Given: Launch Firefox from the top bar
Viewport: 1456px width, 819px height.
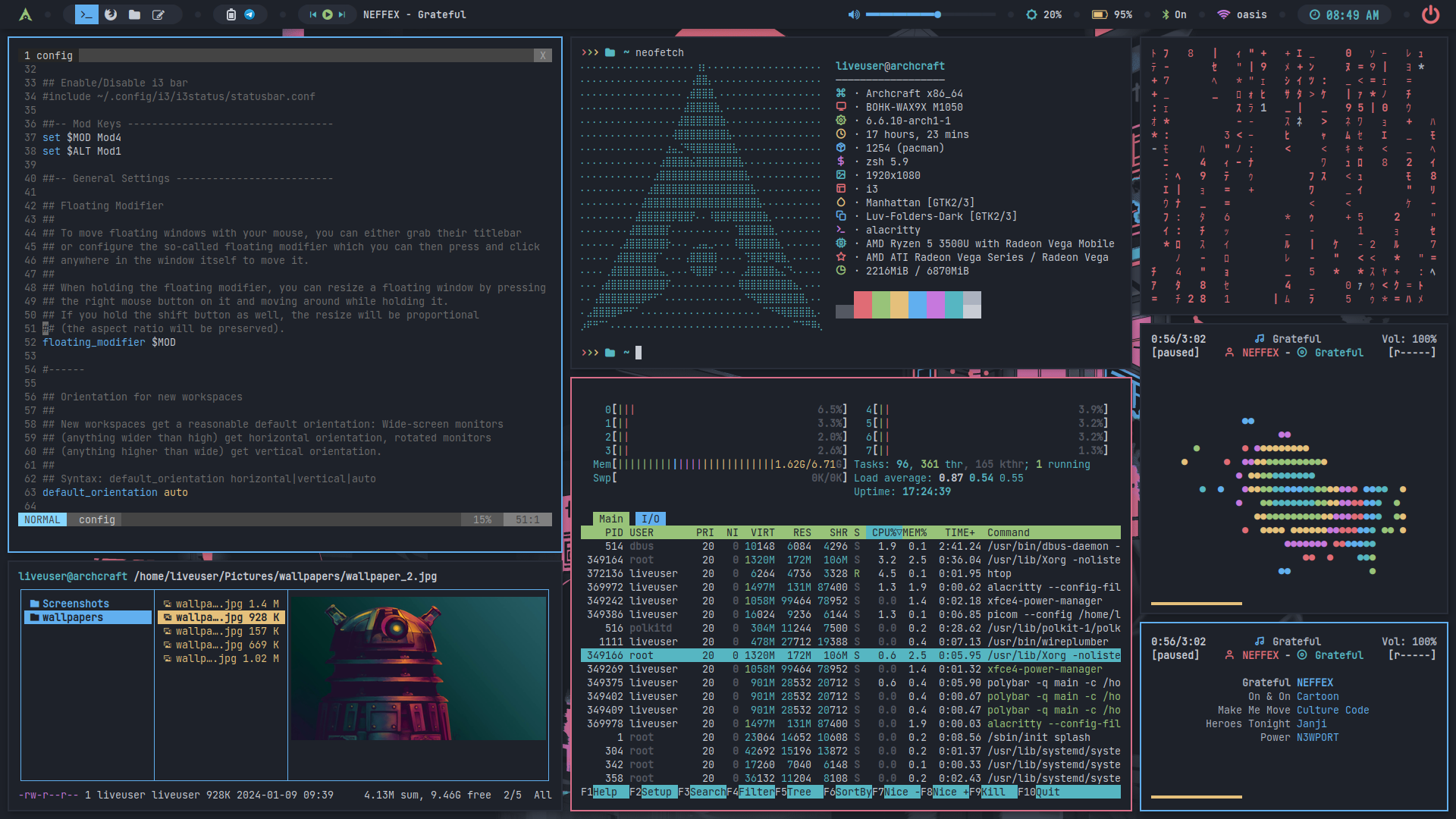Looking at the screenshot, I should click(111, 14).
